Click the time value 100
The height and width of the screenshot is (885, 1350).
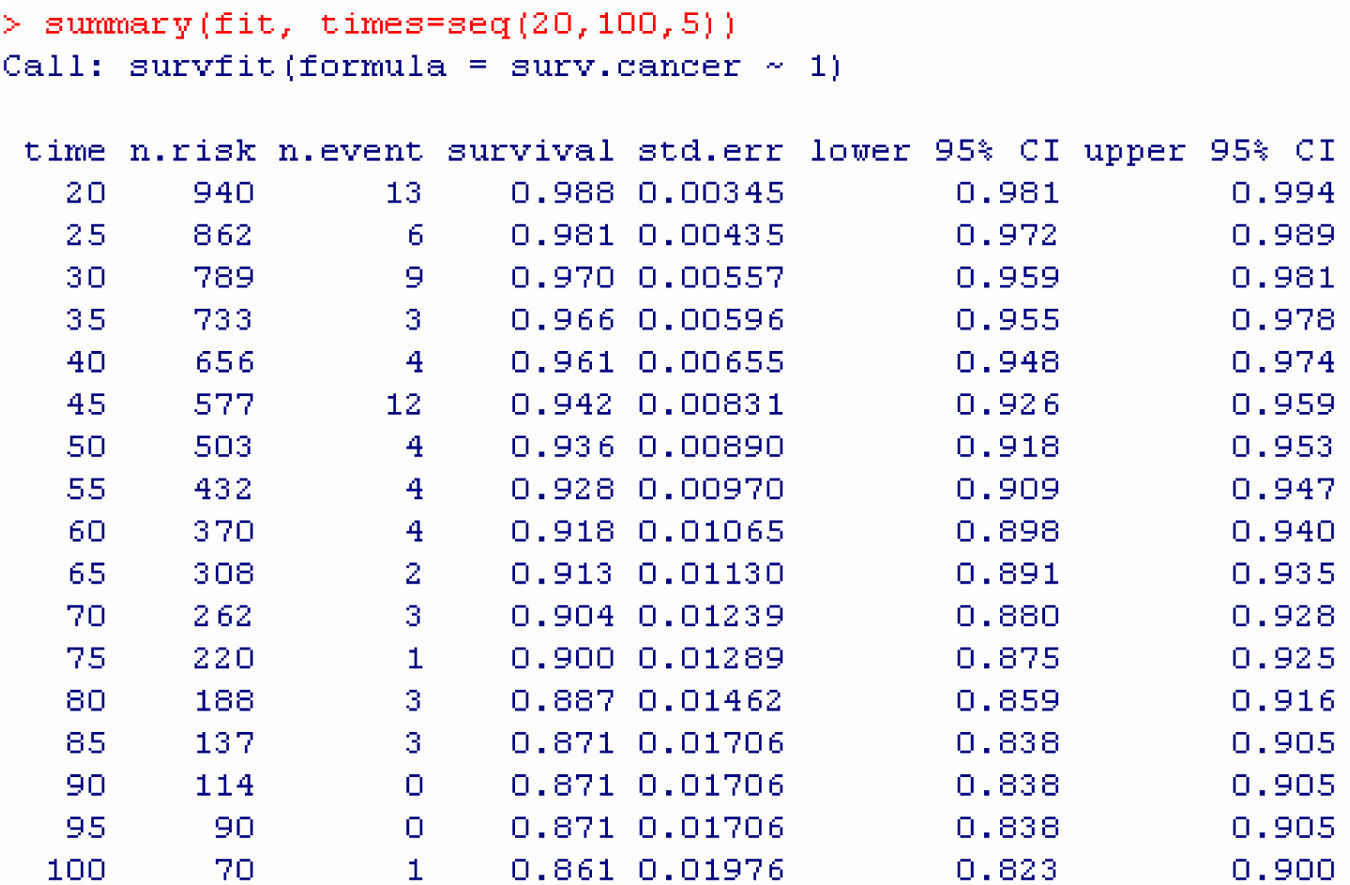[75, 869]
